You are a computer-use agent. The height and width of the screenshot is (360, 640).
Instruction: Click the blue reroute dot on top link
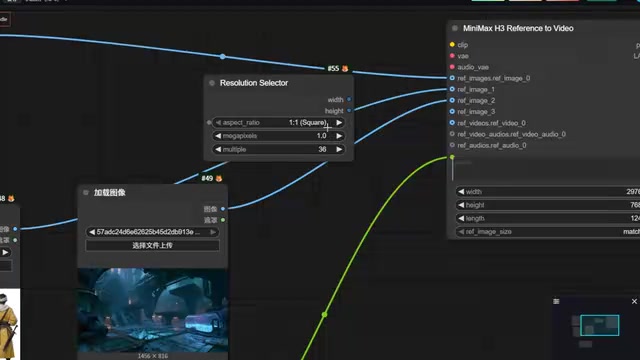tap(222, 56)
